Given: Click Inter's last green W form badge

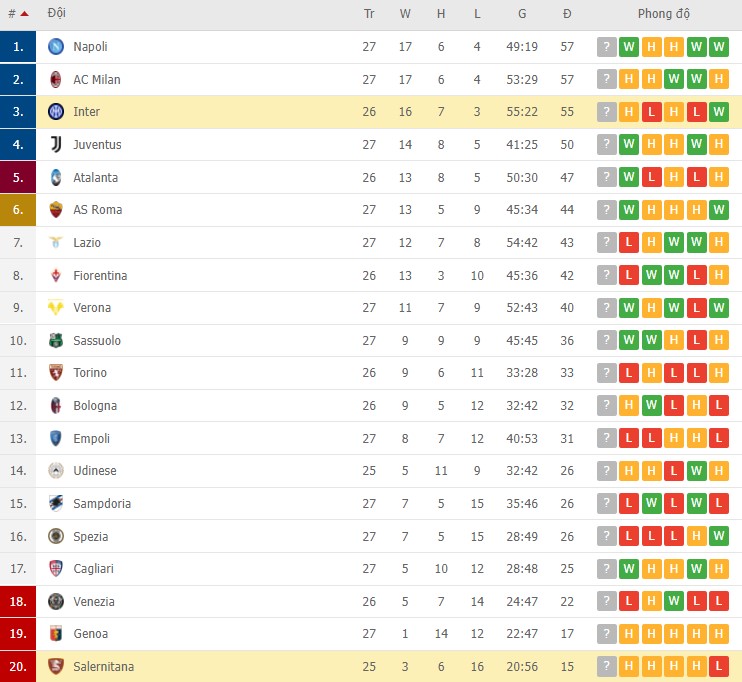Looking at the screenshot, I should (718, 112).
